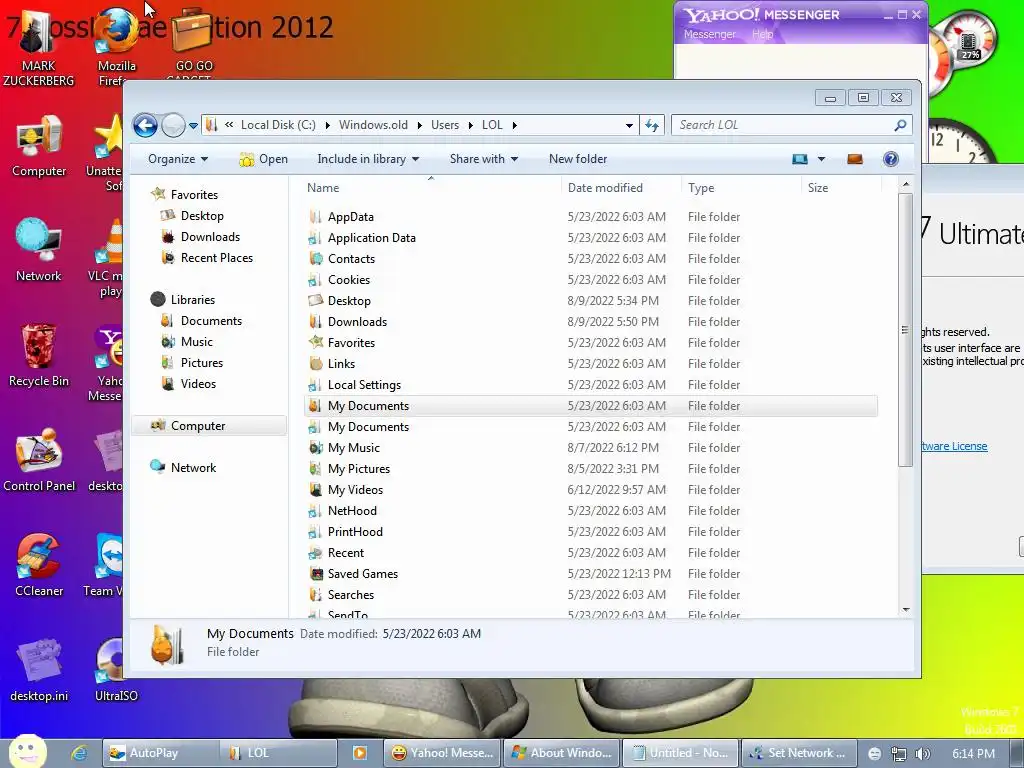1024x768 pixels.
Task: Click the Back navigation arrow in Explorer
Action: (145, 125)
